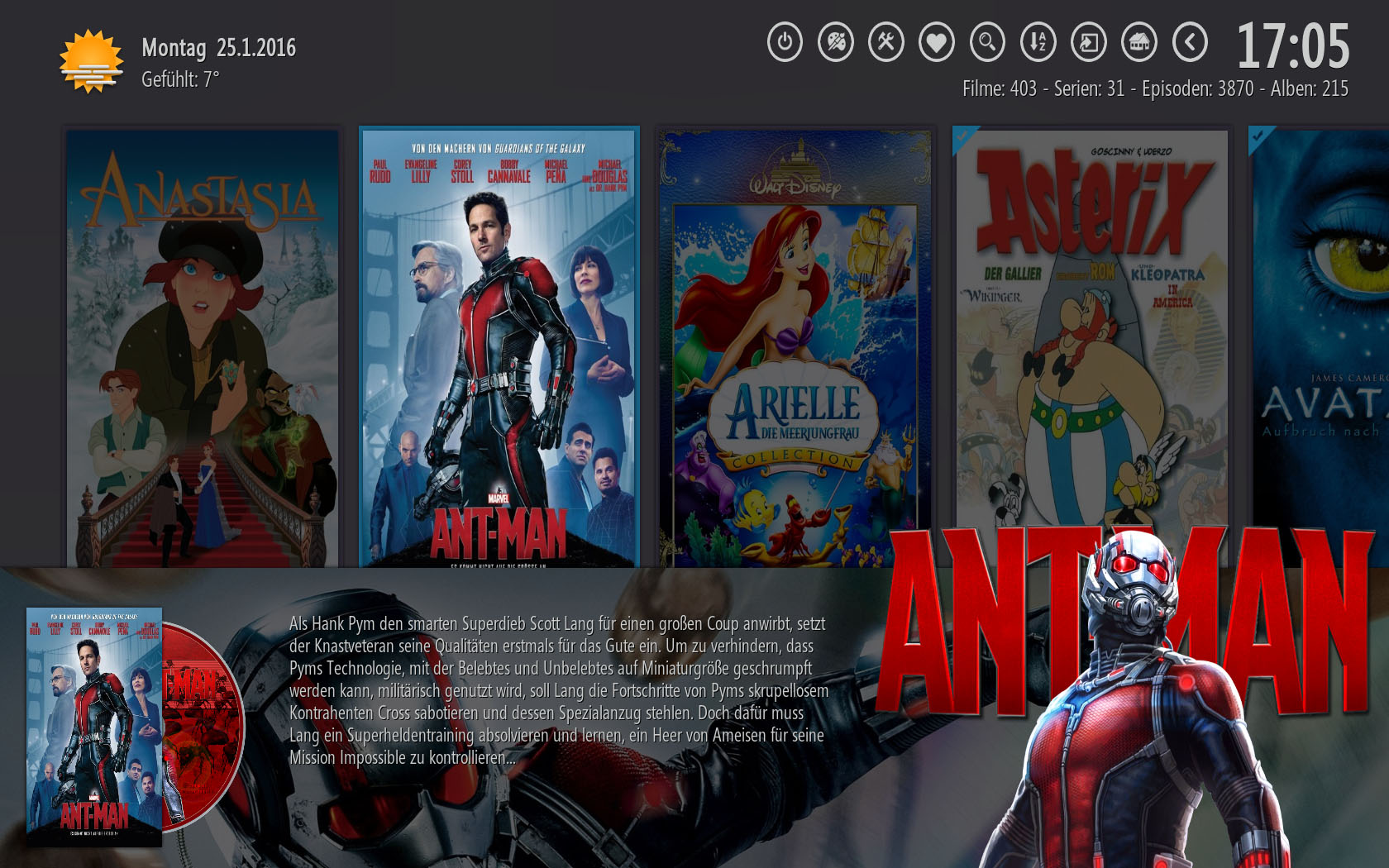
Task: Select the Asterix movie poster
Action: tap(1092, 331)
